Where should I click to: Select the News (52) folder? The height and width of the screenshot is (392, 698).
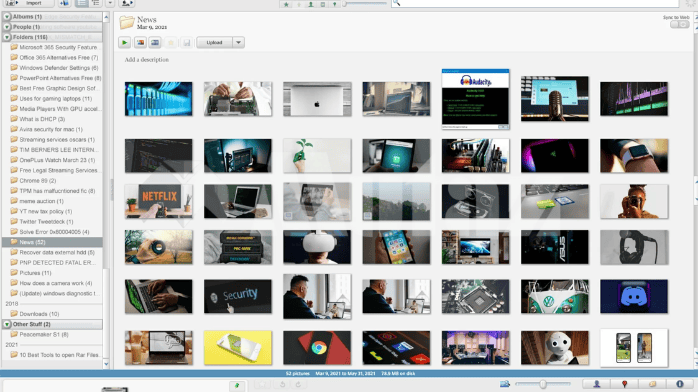pyautogui.click(x=53, y=242)
